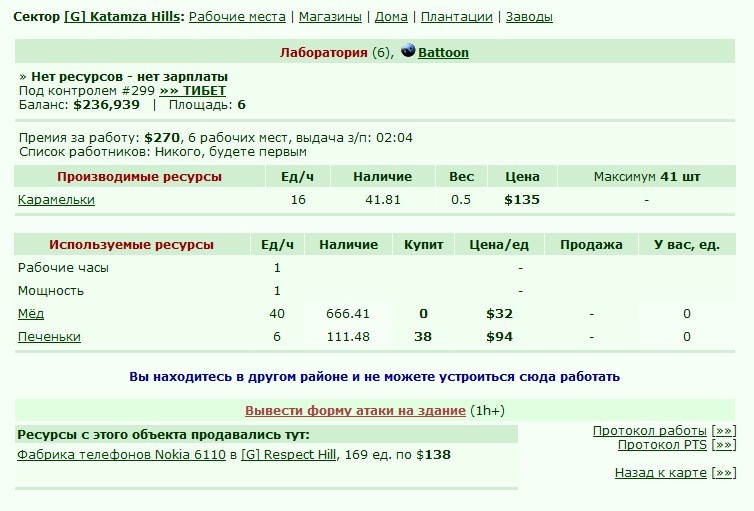Open the »» ТИБЕТ syndicate link

click(192, 90)
